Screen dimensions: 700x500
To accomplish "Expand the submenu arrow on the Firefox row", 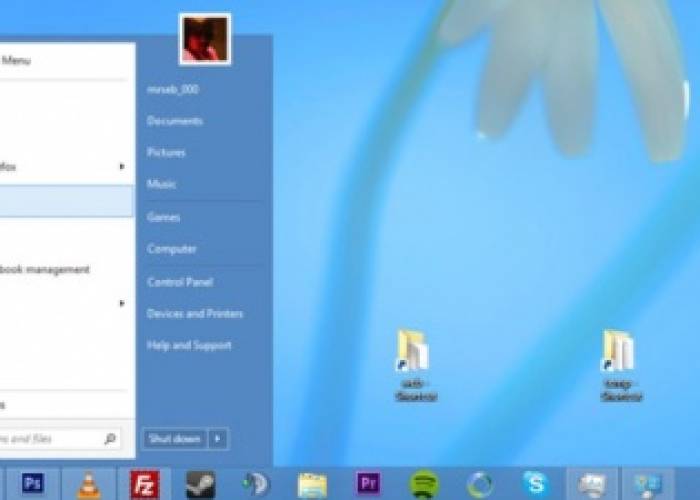I will (x=121, y=167).
